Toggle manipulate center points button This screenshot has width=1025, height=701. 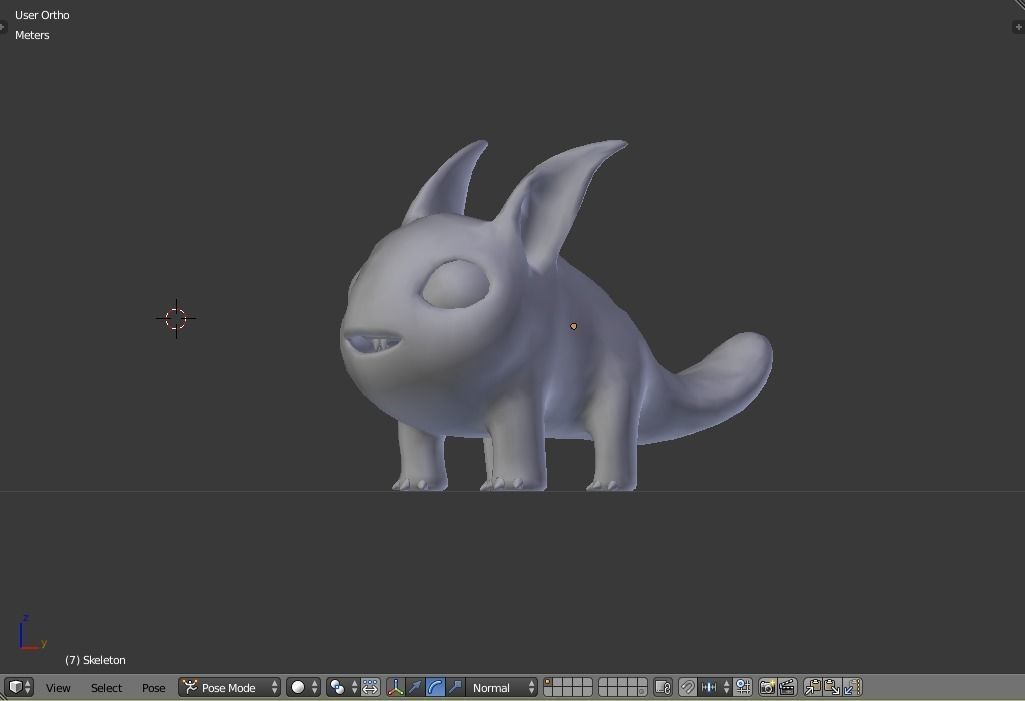click(x=370, y=687)
